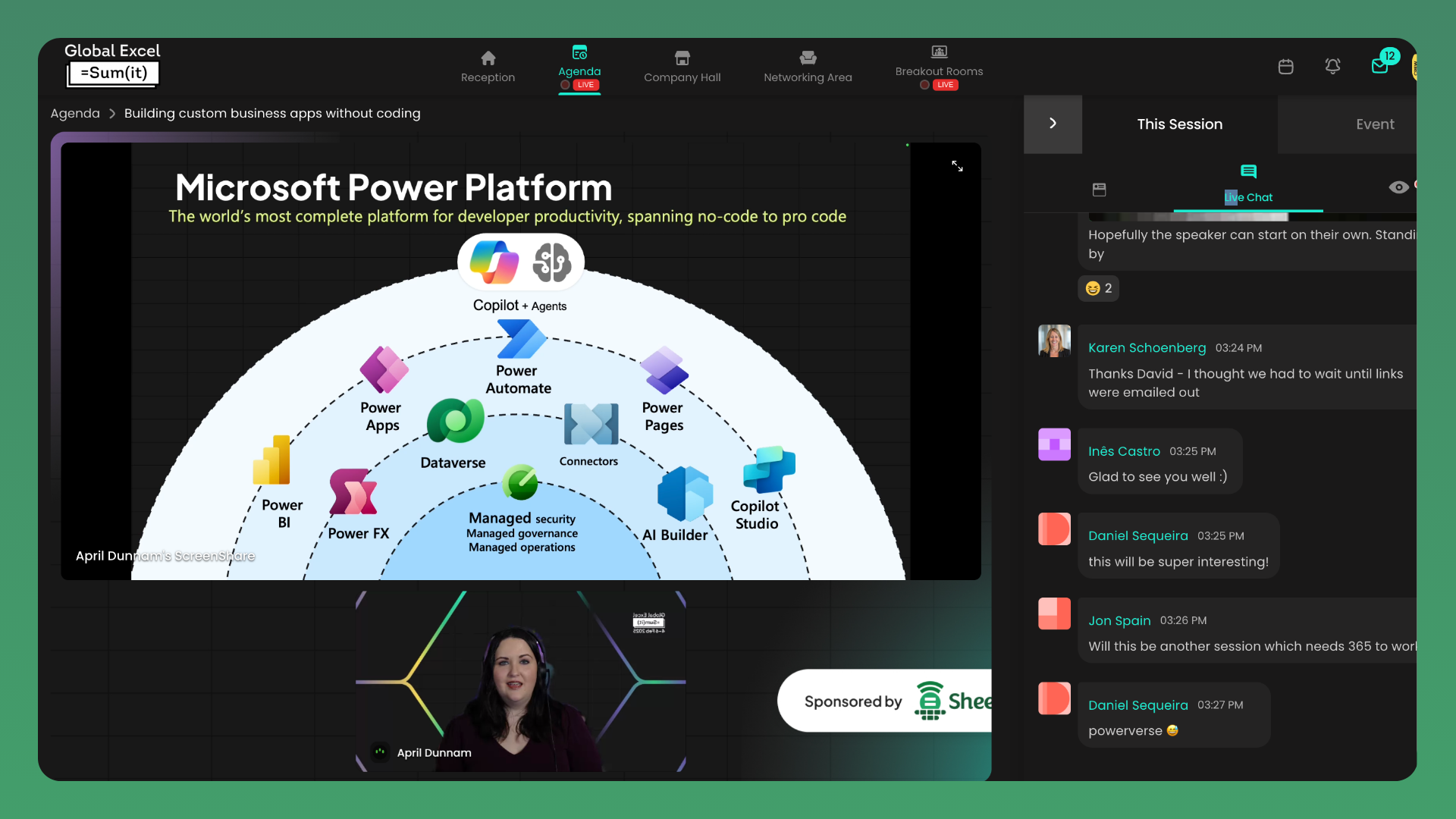Switch to the Event tab
Screen dimensions: 1456x819
pos(1374,124)
